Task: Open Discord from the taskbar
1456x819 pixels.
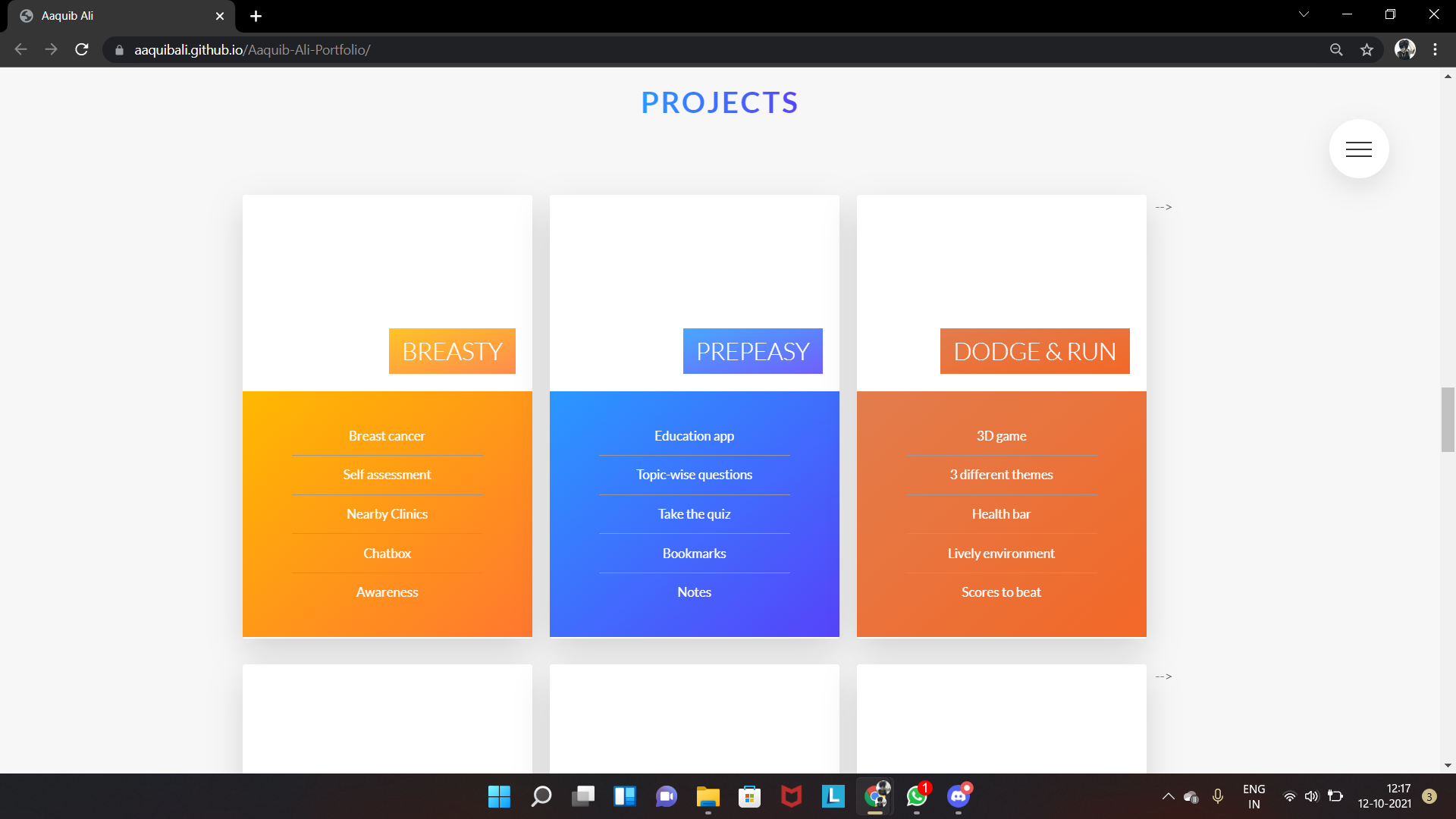Action: click(959, 796)
